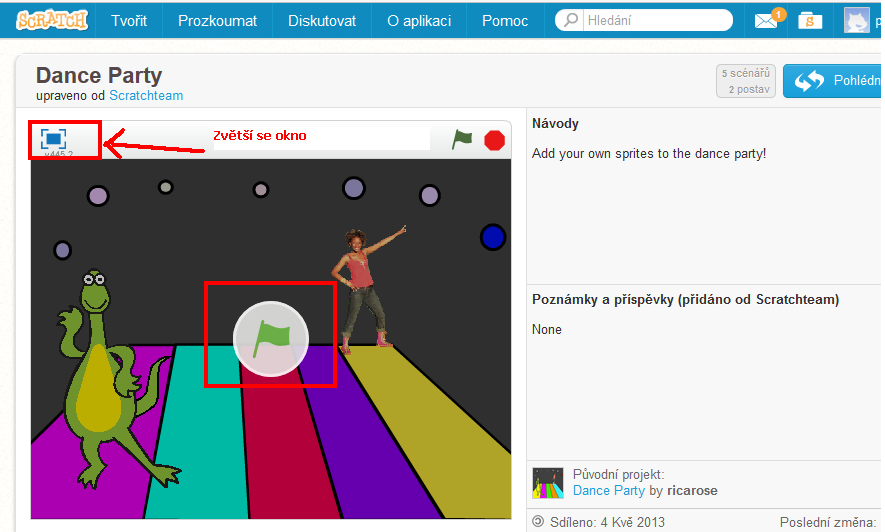
Task: Click the red stop sign button
Action: pos(494,140)
